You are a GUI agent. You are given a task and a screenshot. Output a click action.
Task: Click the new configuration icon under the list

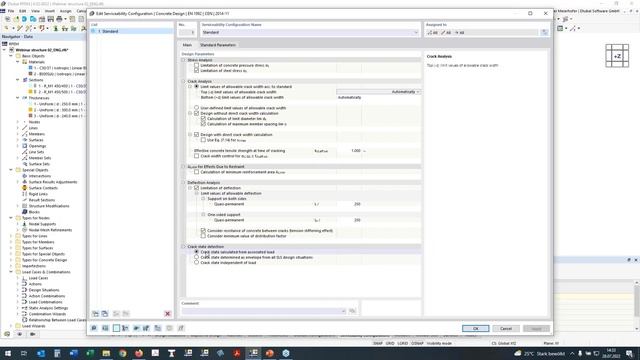click(x=96, y=313)
